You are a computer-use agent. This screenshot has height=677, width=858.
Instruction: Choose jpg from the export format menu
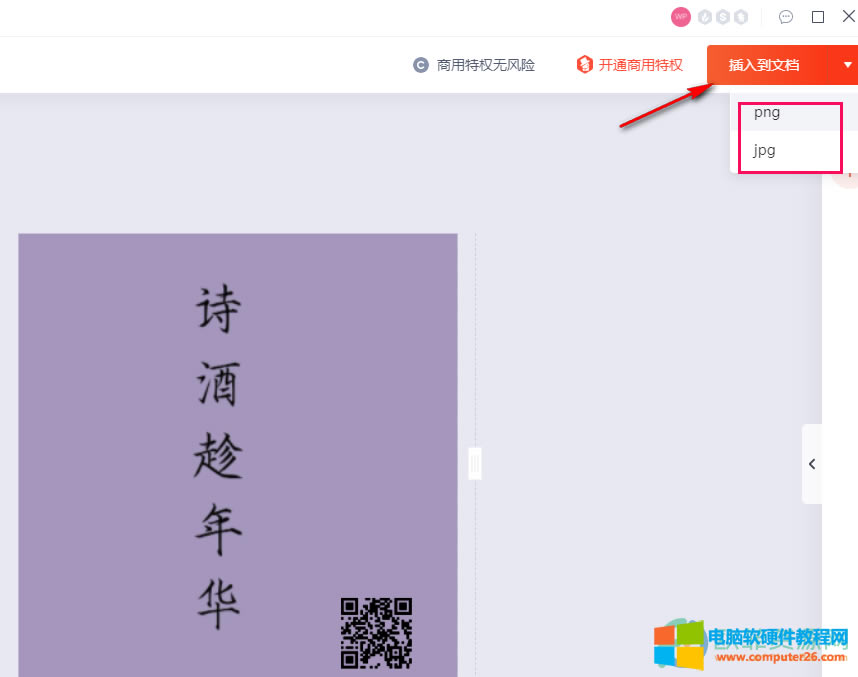pos(765,150)
